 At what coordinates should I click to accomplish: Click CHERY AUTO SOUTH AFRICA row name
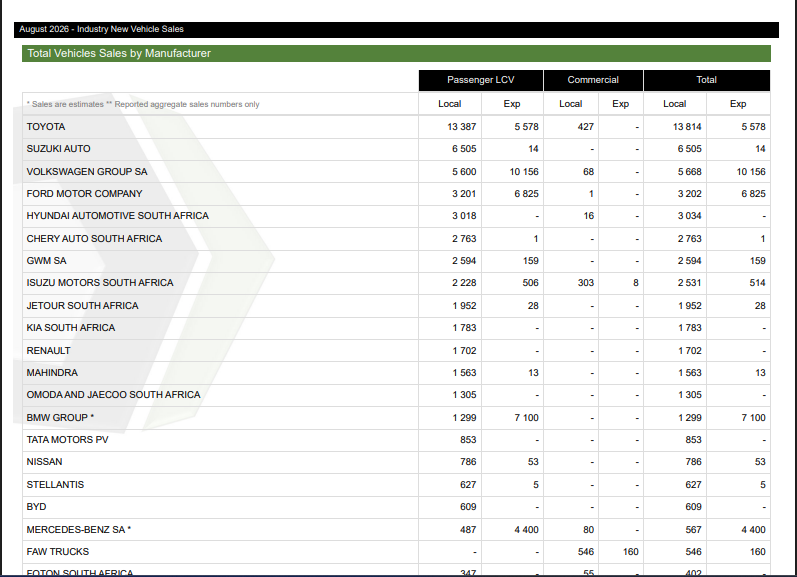[x=94, y=239]
